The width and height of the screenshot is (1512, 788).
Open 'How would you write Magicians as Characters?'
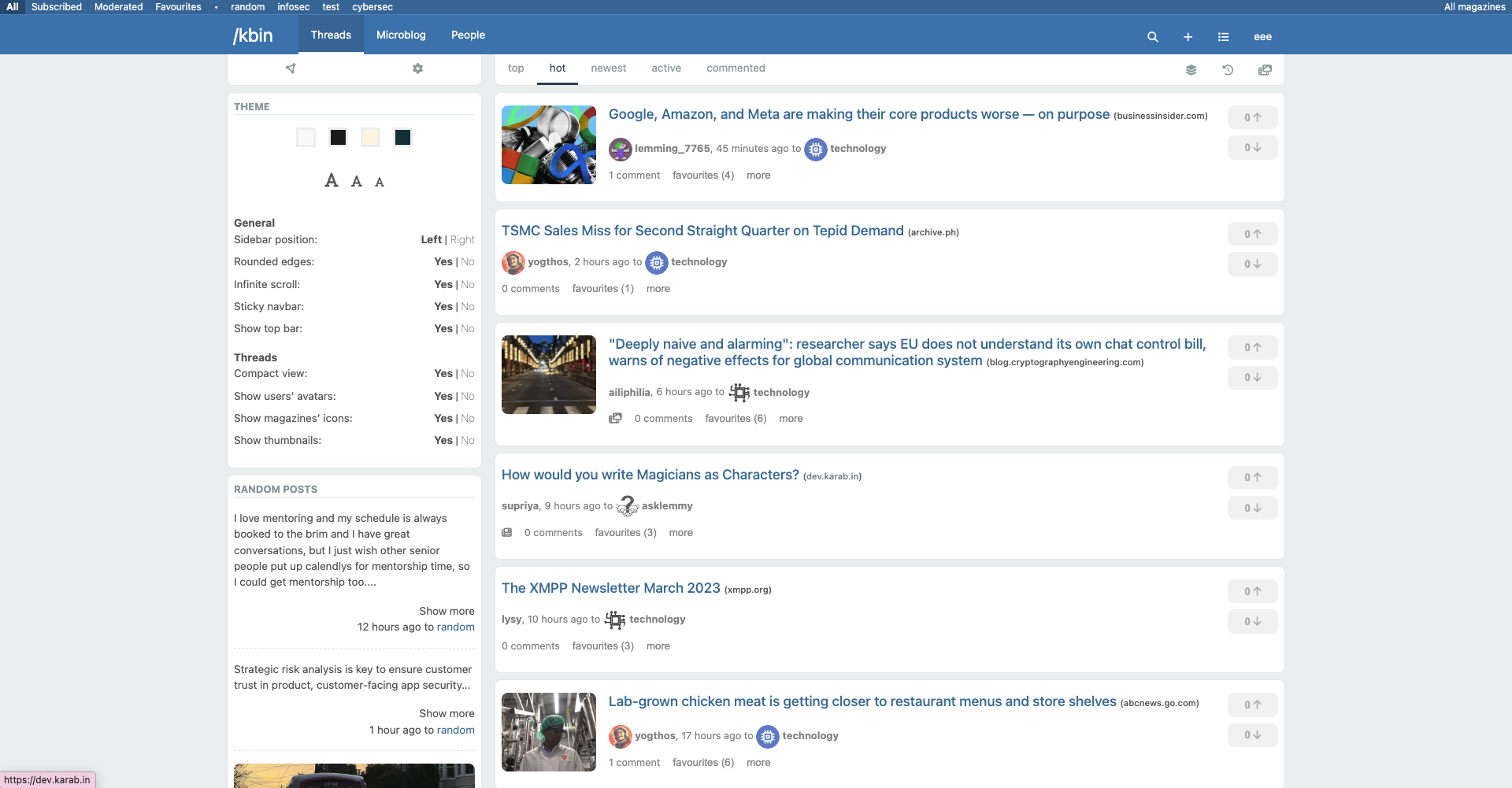(x=650, y=475)
